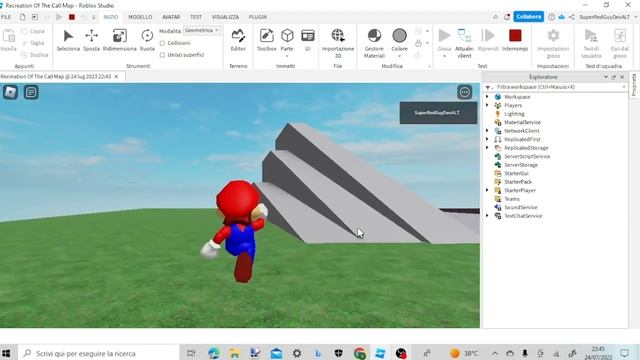640x360 pixels.
Task: Select StarterPack in the Esploratore
Action: [x=518, y=182]
